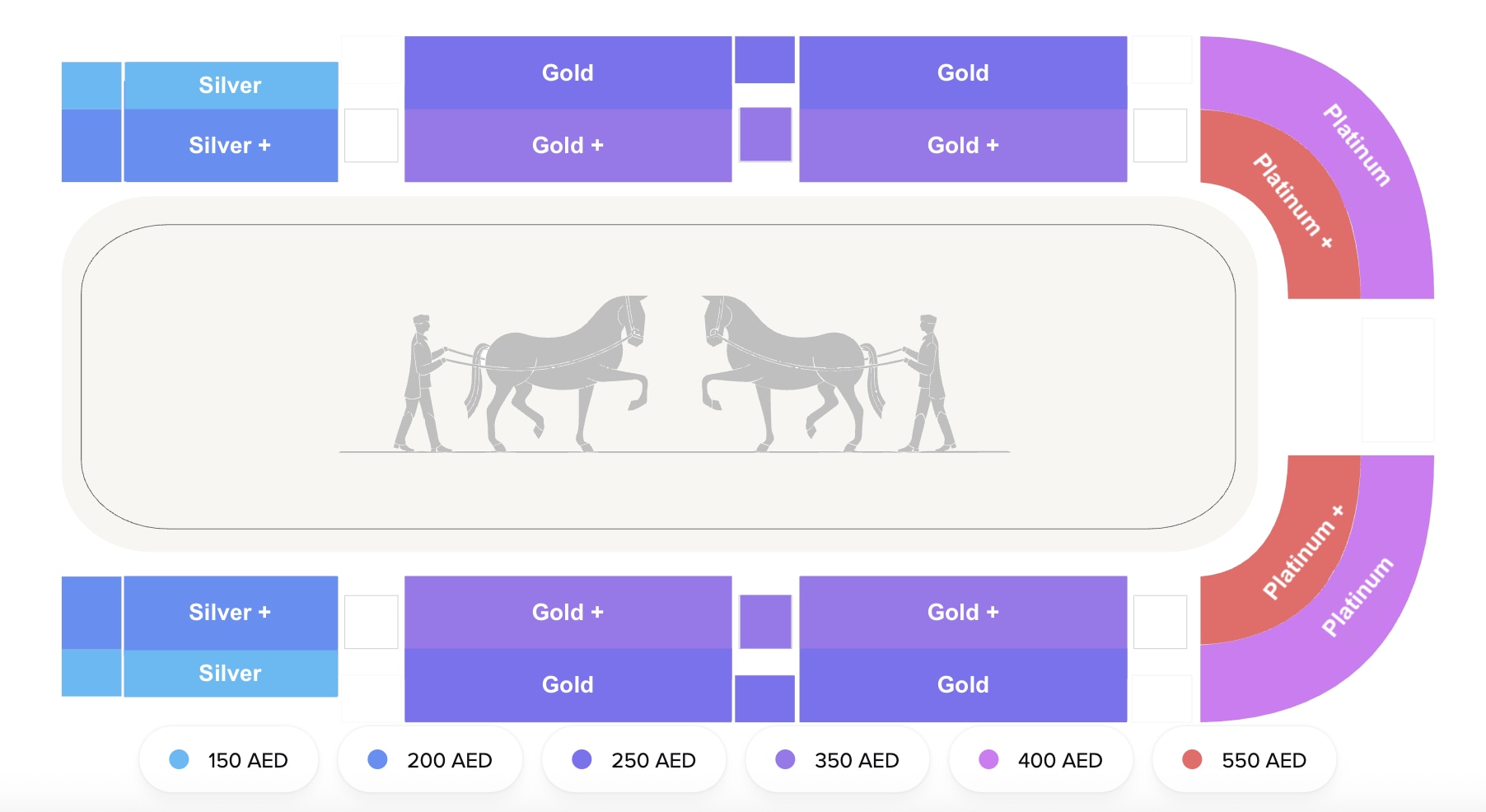This screenshot has height=812, width=1486.
Task: Click the red 550 AED color dot
Action: pos(1192,759)
